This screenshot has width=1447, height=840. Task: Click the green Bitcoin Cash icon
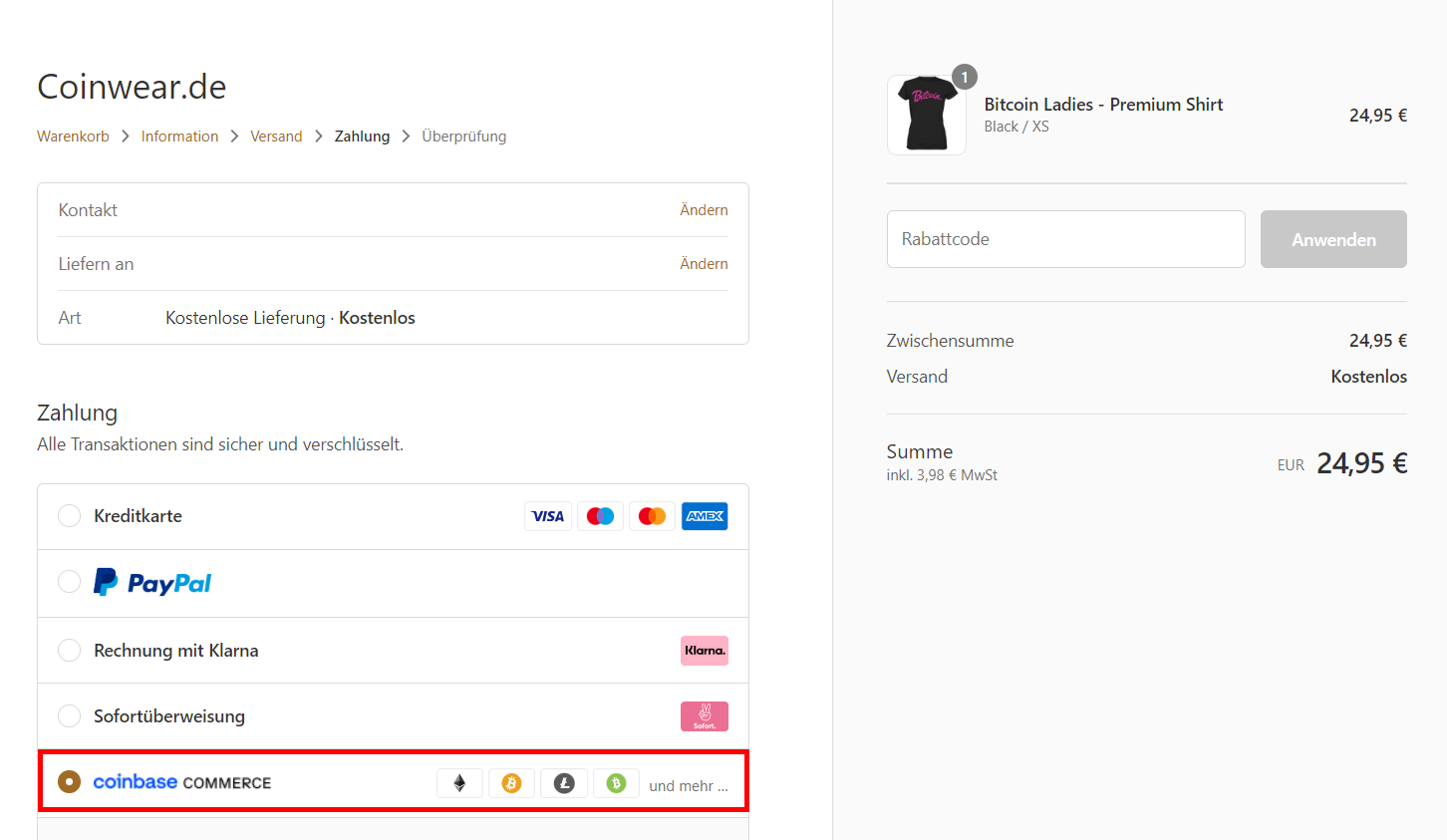pos(616,783)
